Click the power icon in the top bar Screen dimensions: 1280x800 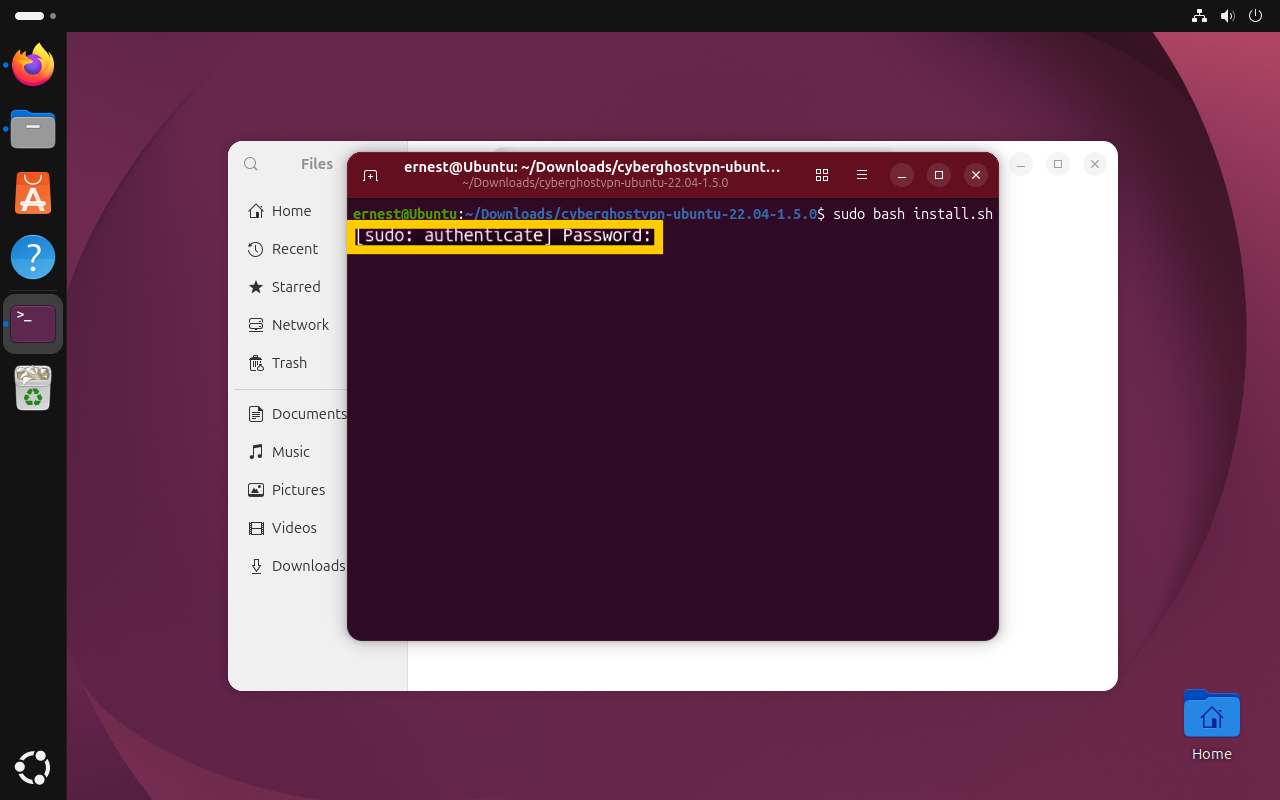tap(1256, 16)
